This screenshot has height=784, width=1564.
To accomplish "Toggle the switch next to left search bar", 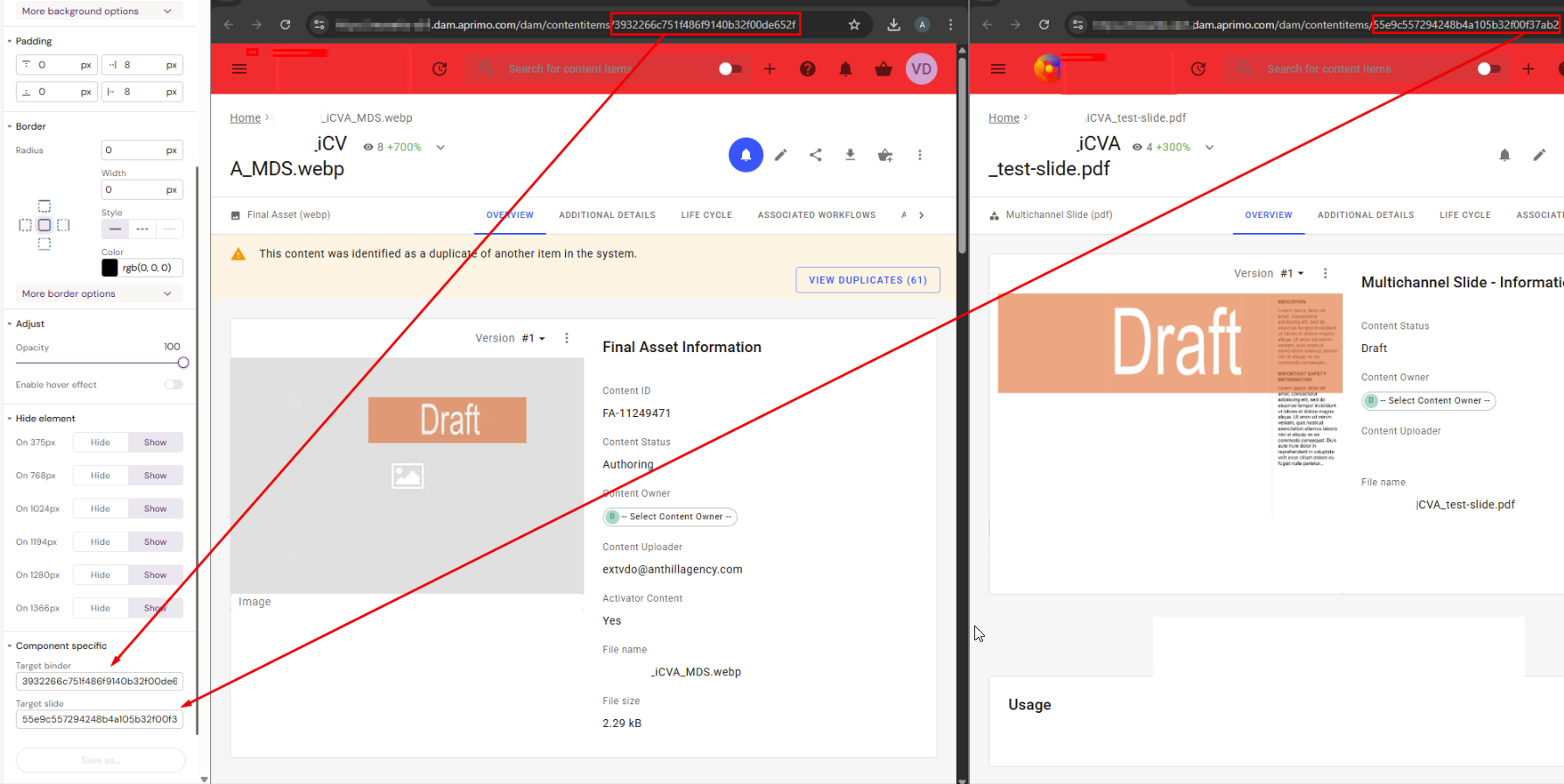I will click(730, 69).
